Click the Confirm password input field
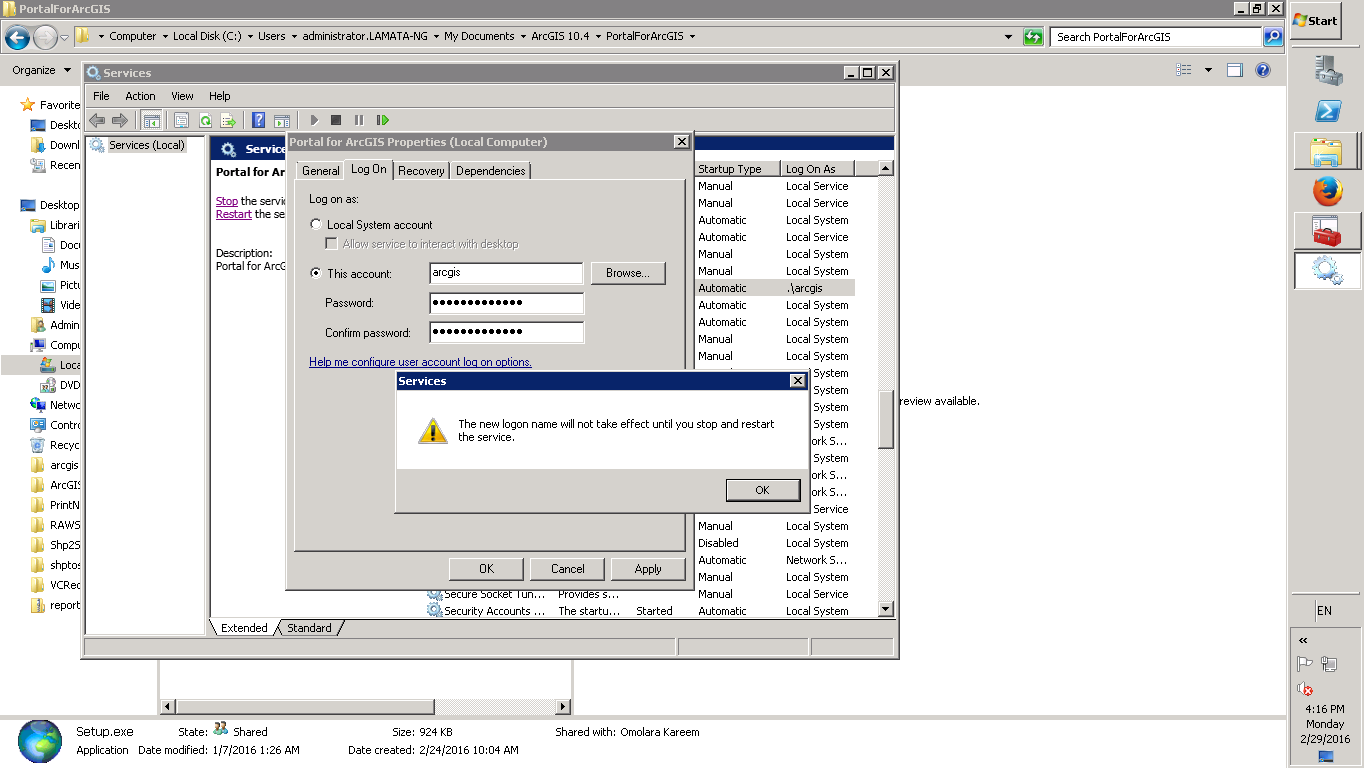The image size is (1364, 768). tap(506, 332)
